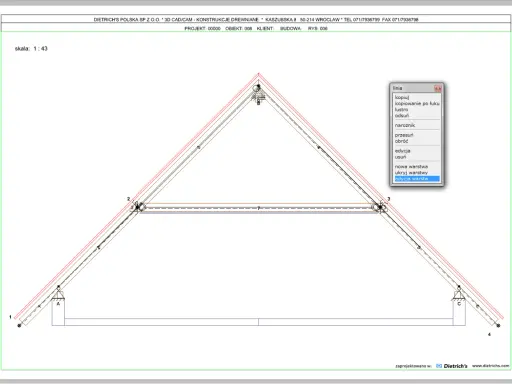Click the Dietrich's logo in footer
512x384 pixels.
pyautogui.click(x=452, y=366)
